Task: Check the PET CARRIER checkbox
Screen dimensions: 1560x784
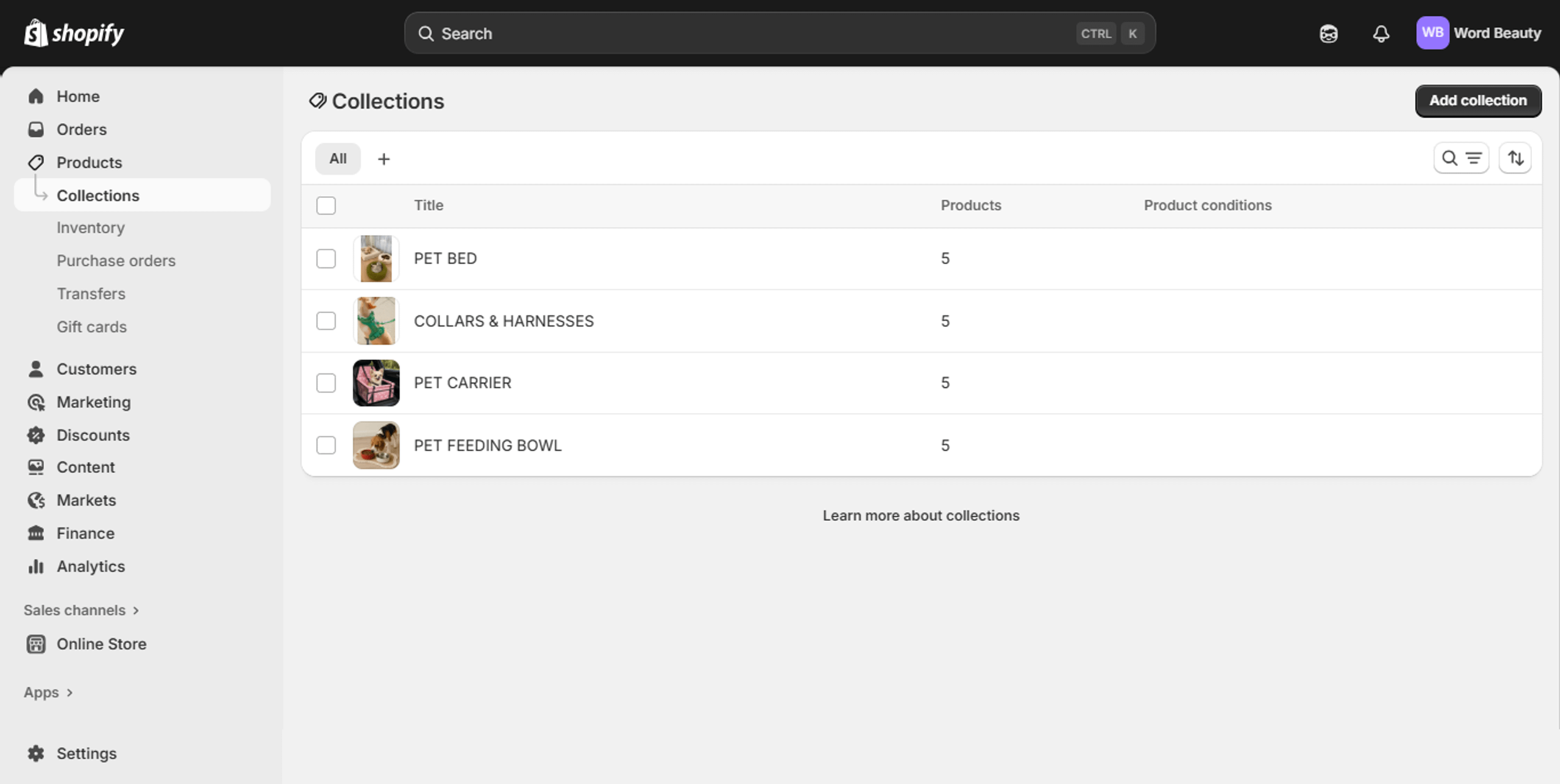Action: click(326, 383)
